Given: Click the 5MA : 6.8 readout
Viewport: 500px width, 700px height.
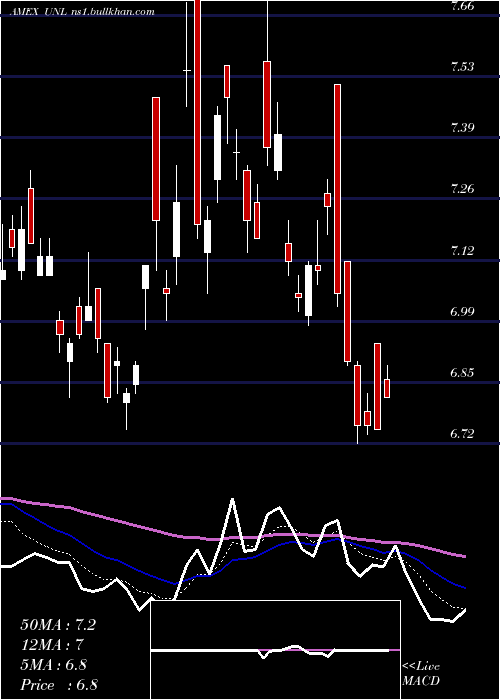Looking at the screenshot, I should 53,665.
